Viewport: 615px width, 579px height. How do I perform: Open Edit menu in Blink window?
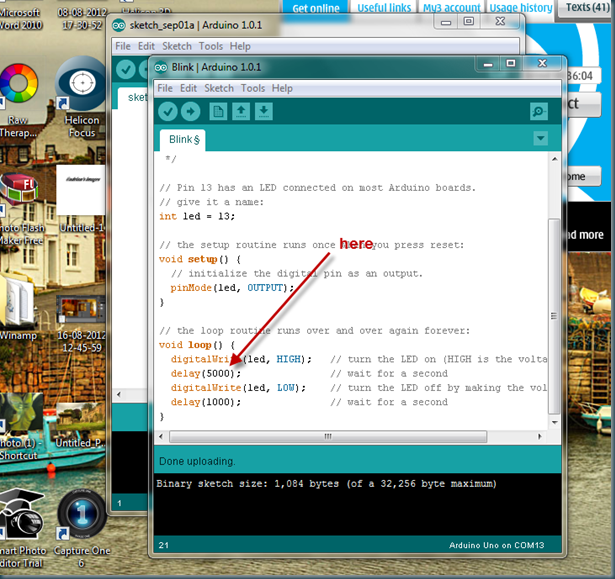coord(188,88)
